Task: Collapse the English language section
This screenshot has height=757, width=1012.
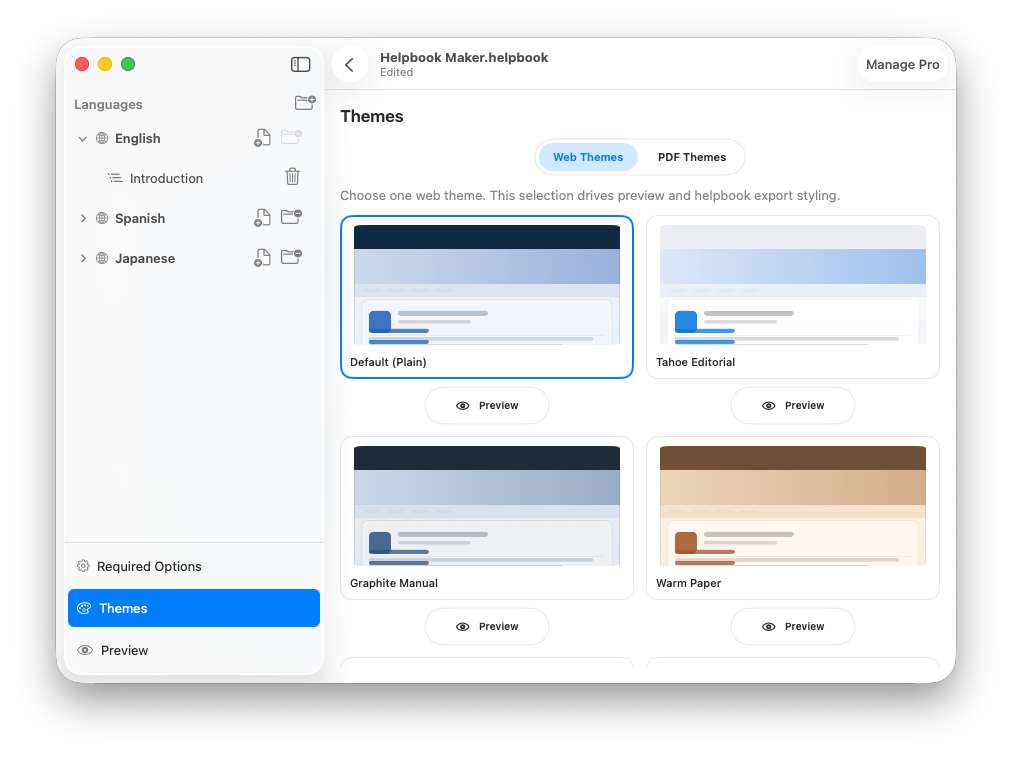Action: click(83, 139)
